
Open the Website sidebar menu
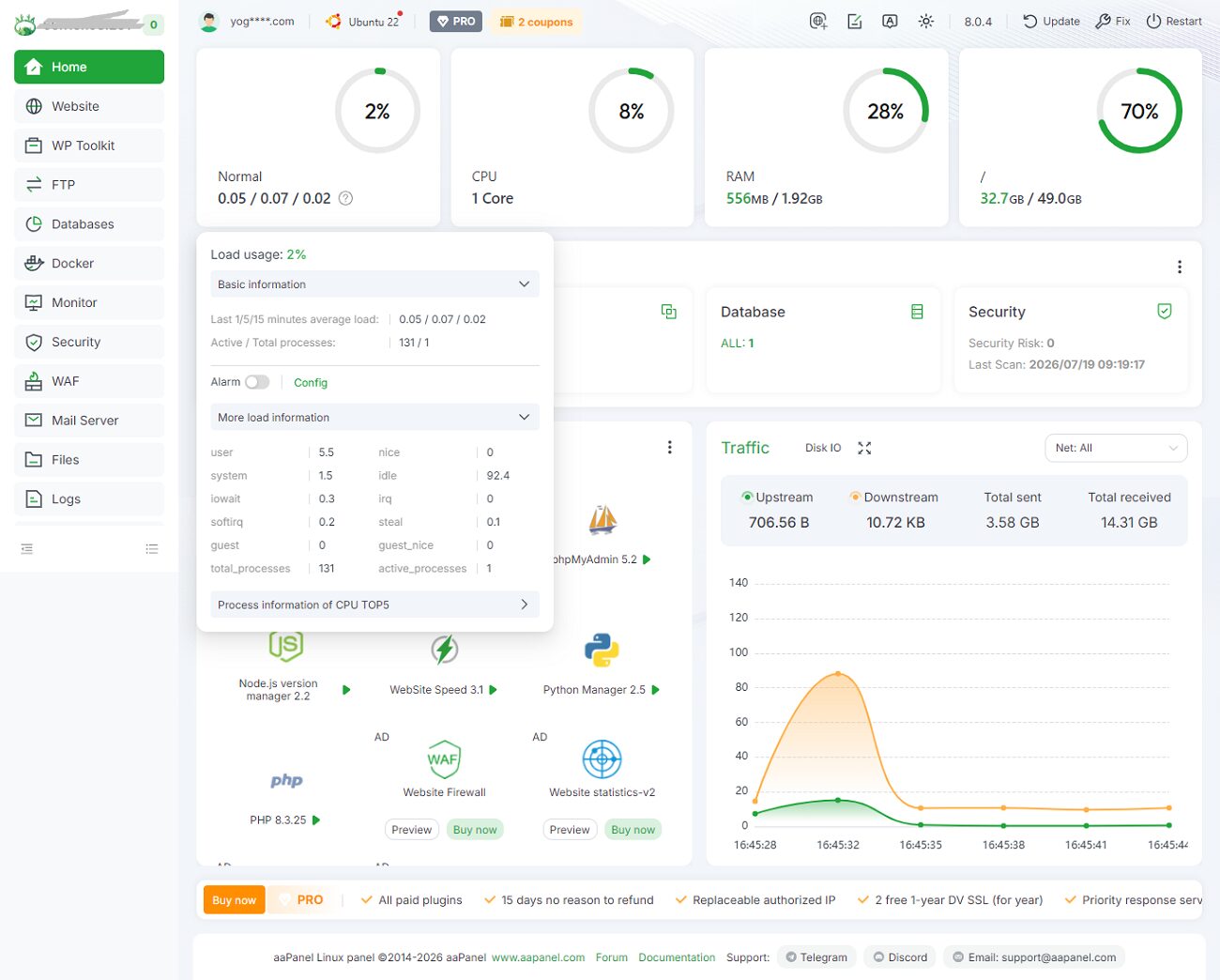coord(89,106)
